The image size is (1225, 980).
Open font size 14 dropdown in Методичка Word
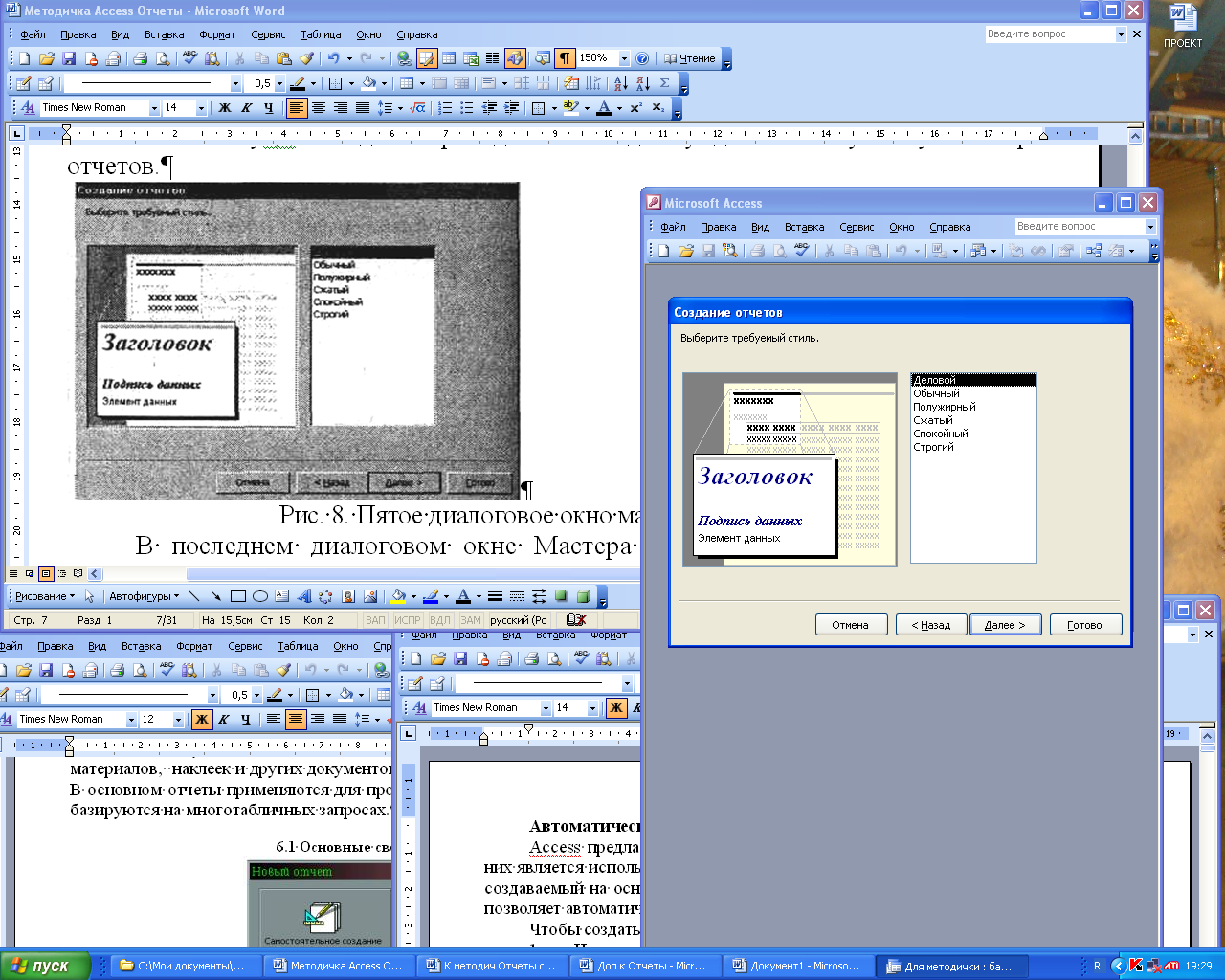[201, 108]
